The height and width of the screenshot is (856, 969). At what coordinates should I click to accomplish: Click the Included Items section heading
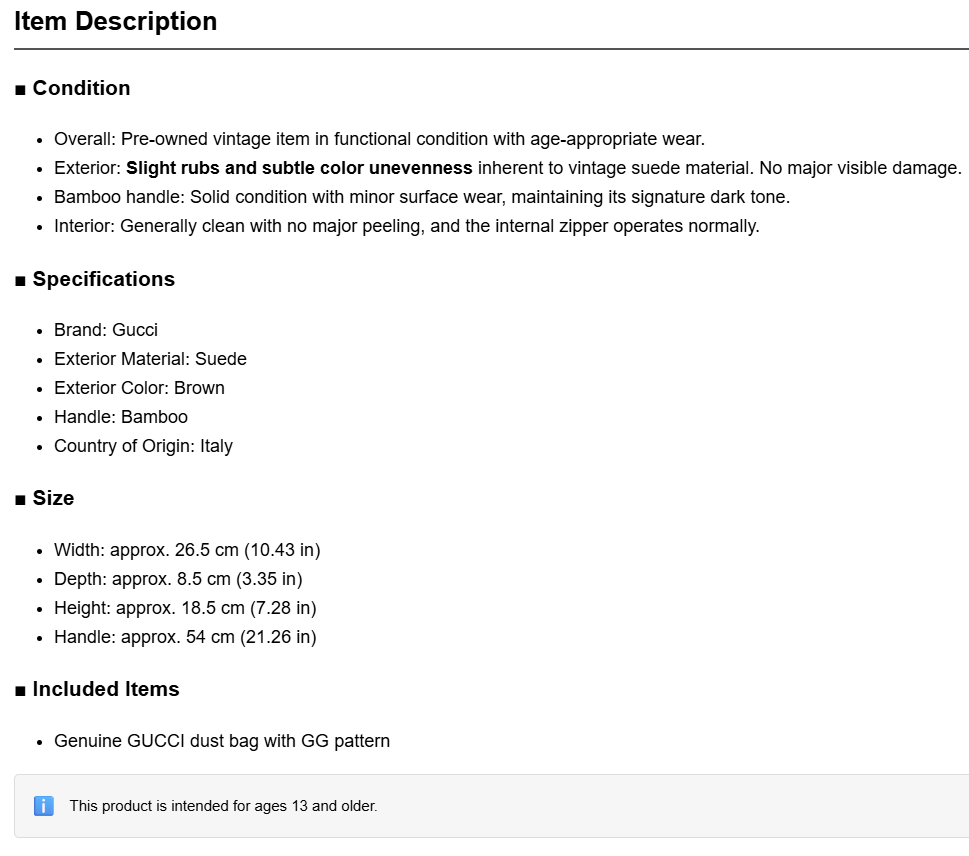tap(106, 689)
